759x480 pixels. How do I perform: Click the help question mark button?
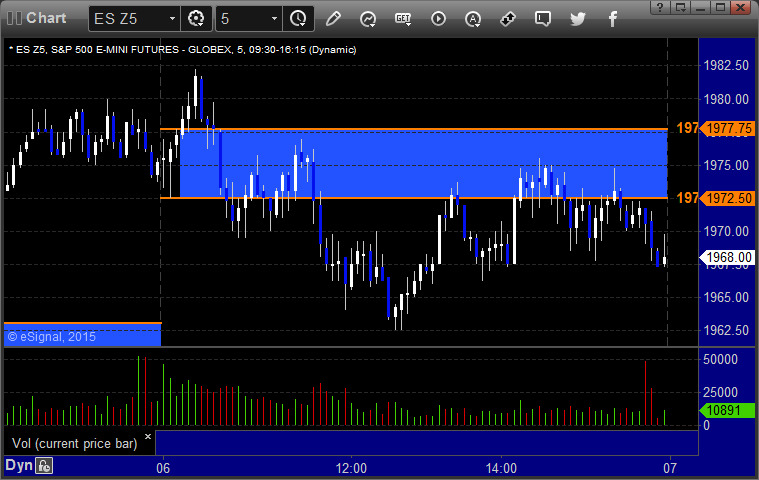[660, 7]
